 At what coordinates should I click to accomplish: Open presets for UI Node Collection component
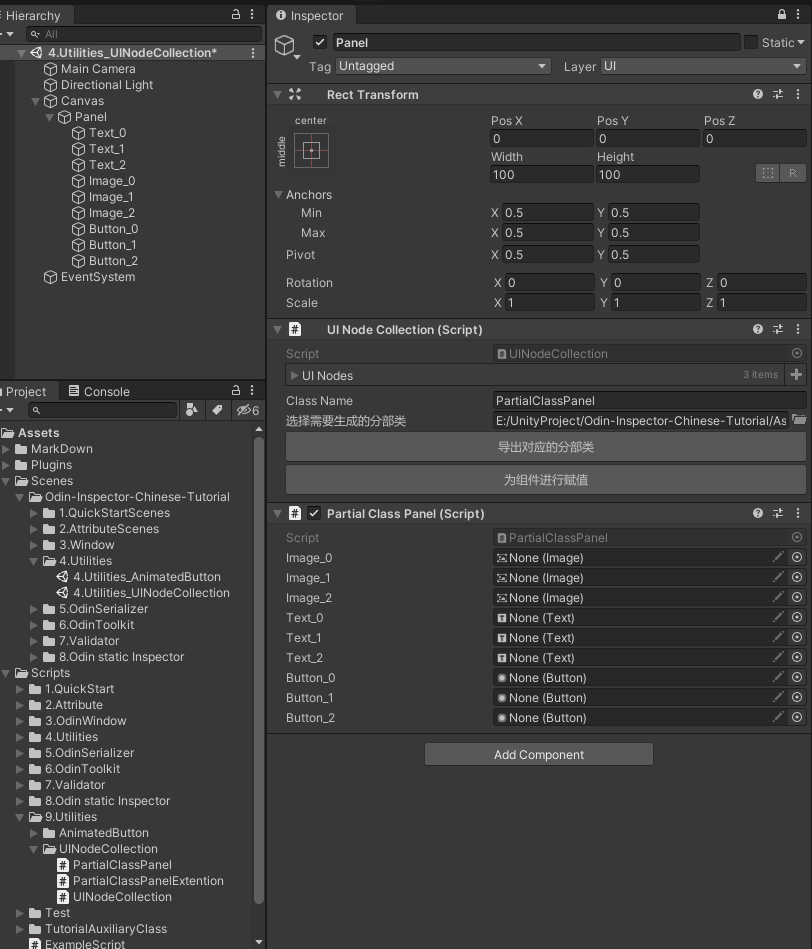pos(778,329)
